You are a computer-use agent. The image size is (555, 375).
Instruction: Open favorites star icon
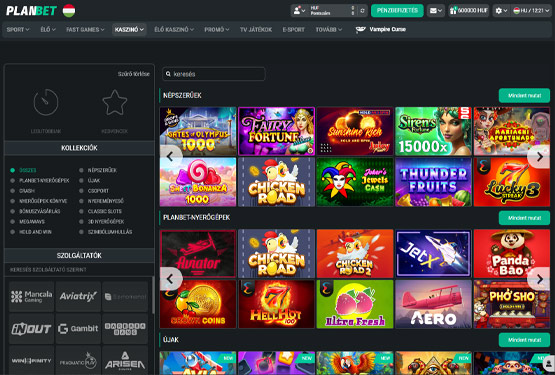point(115,102)
